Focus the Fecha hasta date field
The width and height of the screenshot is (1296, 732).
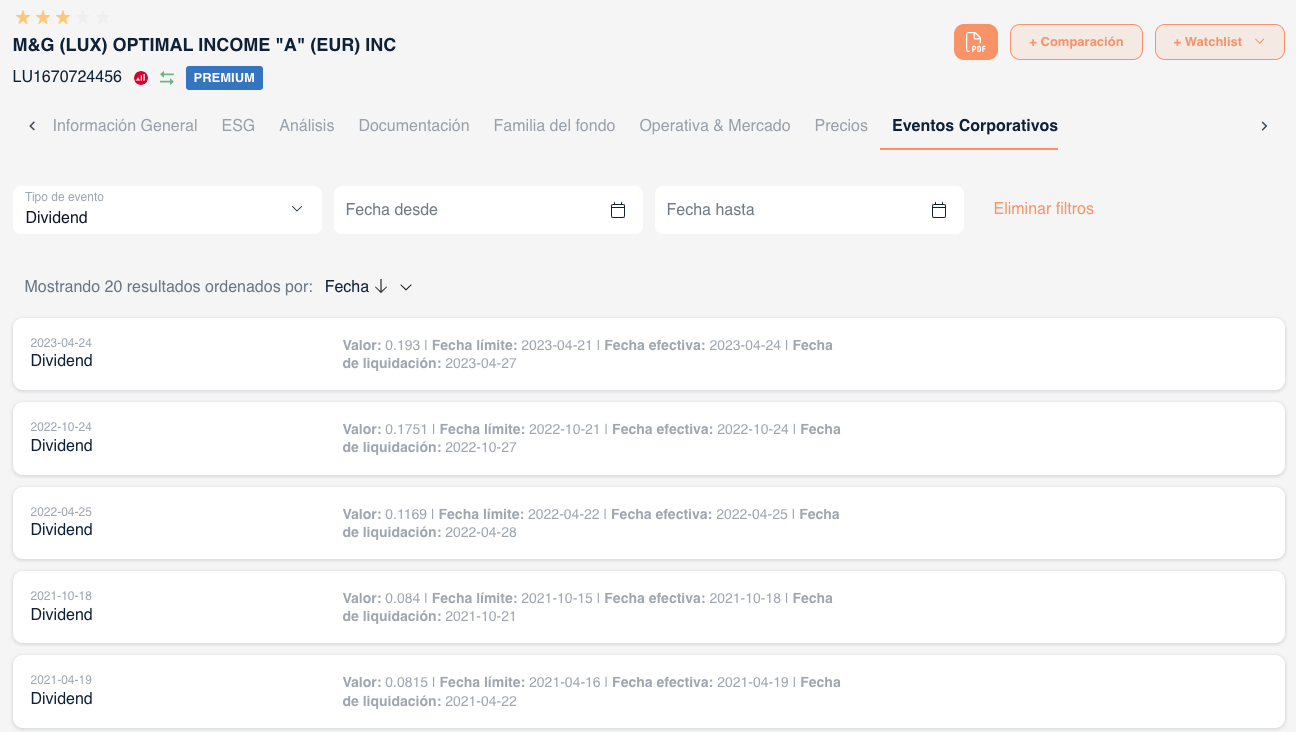[x=809, y=210]
